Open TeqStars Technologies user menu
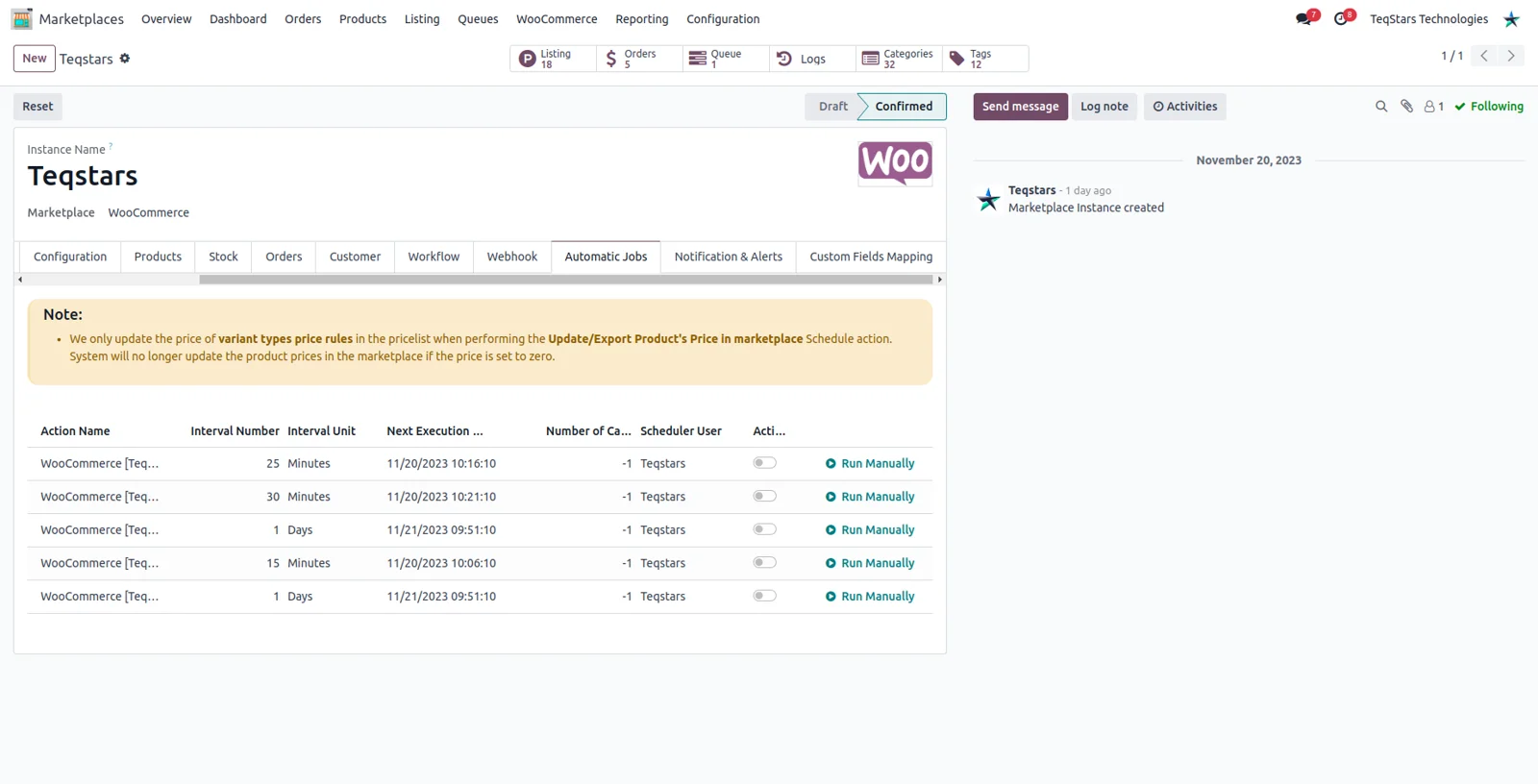The image size is (1538, 784). 1428,19
